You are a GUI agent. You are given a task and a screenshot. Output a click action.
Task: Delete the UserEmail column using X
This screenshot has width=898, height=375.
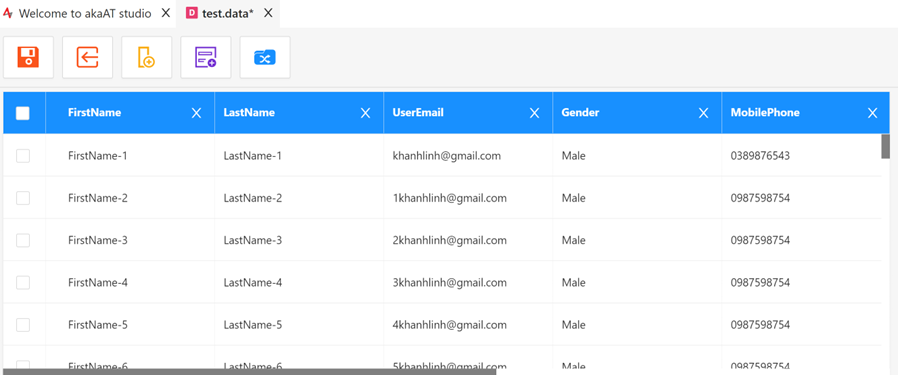click(534, 113)
